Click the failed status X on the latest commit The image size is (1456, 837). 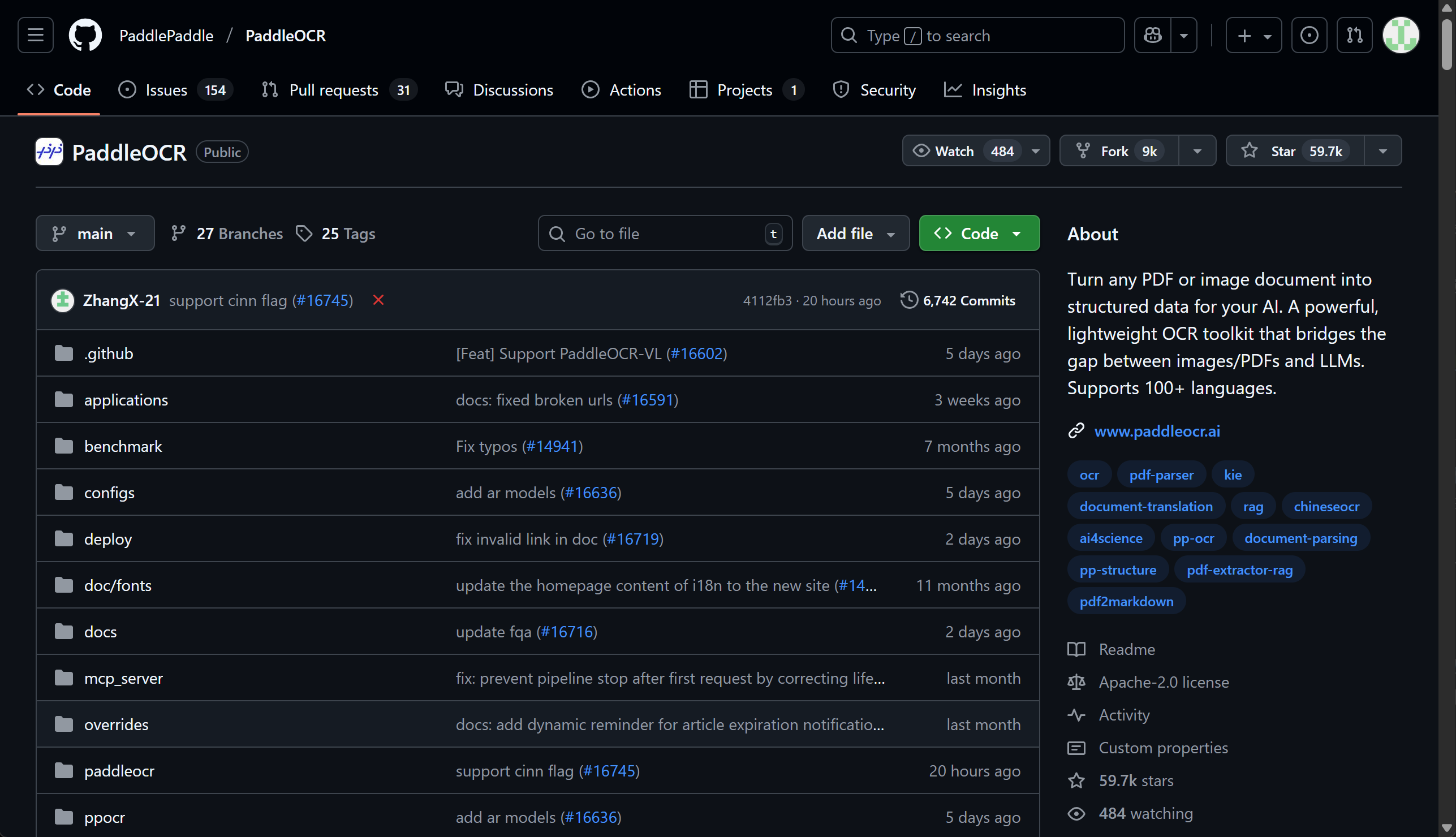378,300
